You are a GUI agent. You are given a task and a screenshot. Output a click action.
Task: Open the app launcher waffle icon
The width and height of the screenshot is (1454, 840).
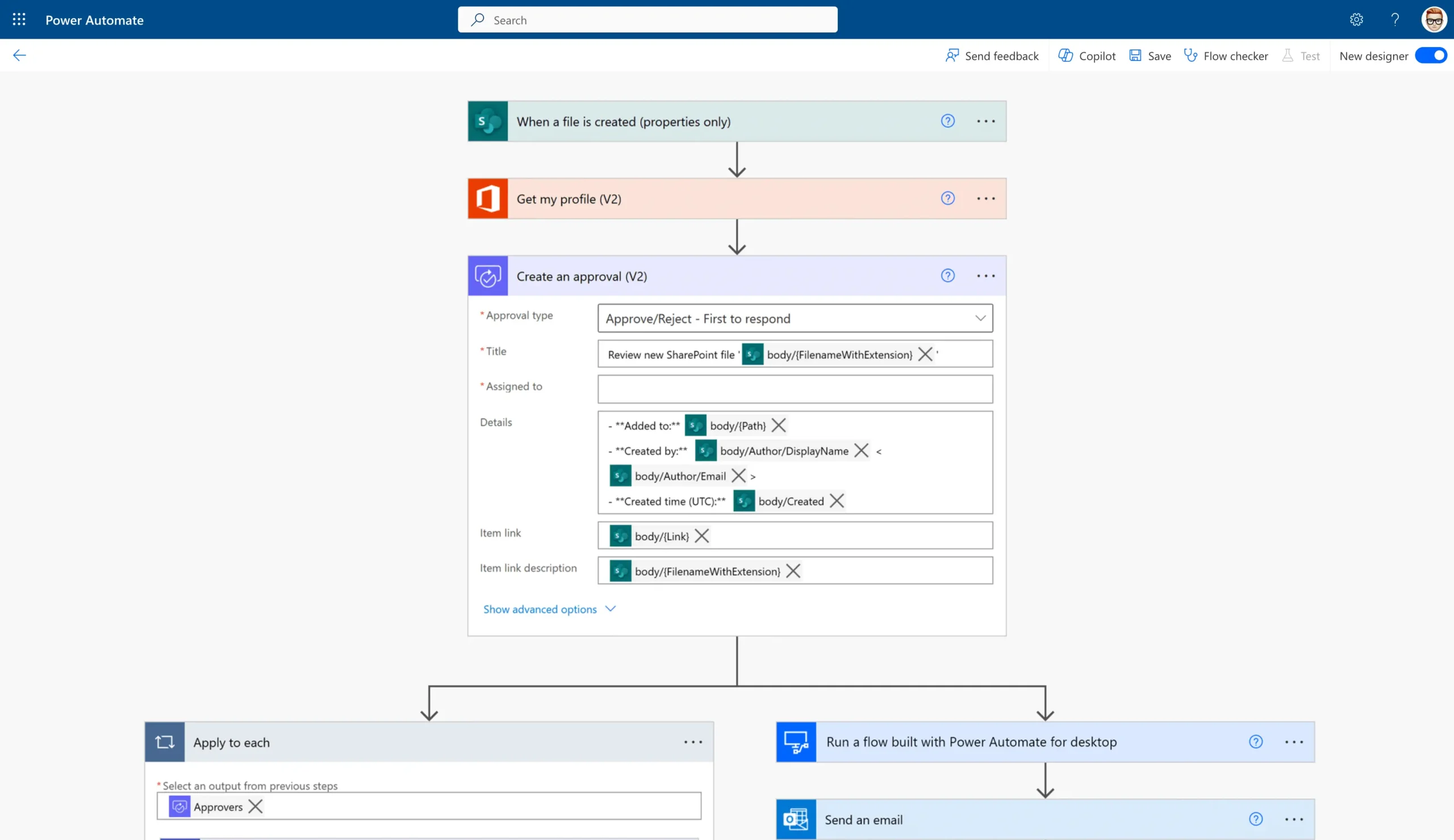click(19, 20)
